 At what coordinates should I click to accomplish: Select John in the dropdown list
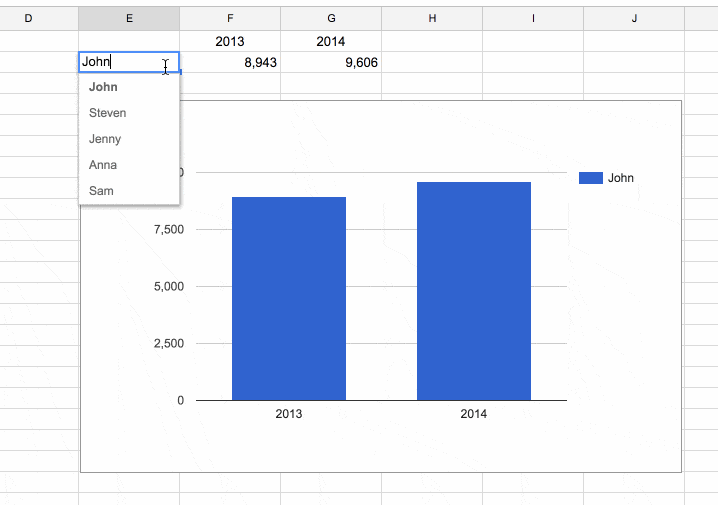129,87
